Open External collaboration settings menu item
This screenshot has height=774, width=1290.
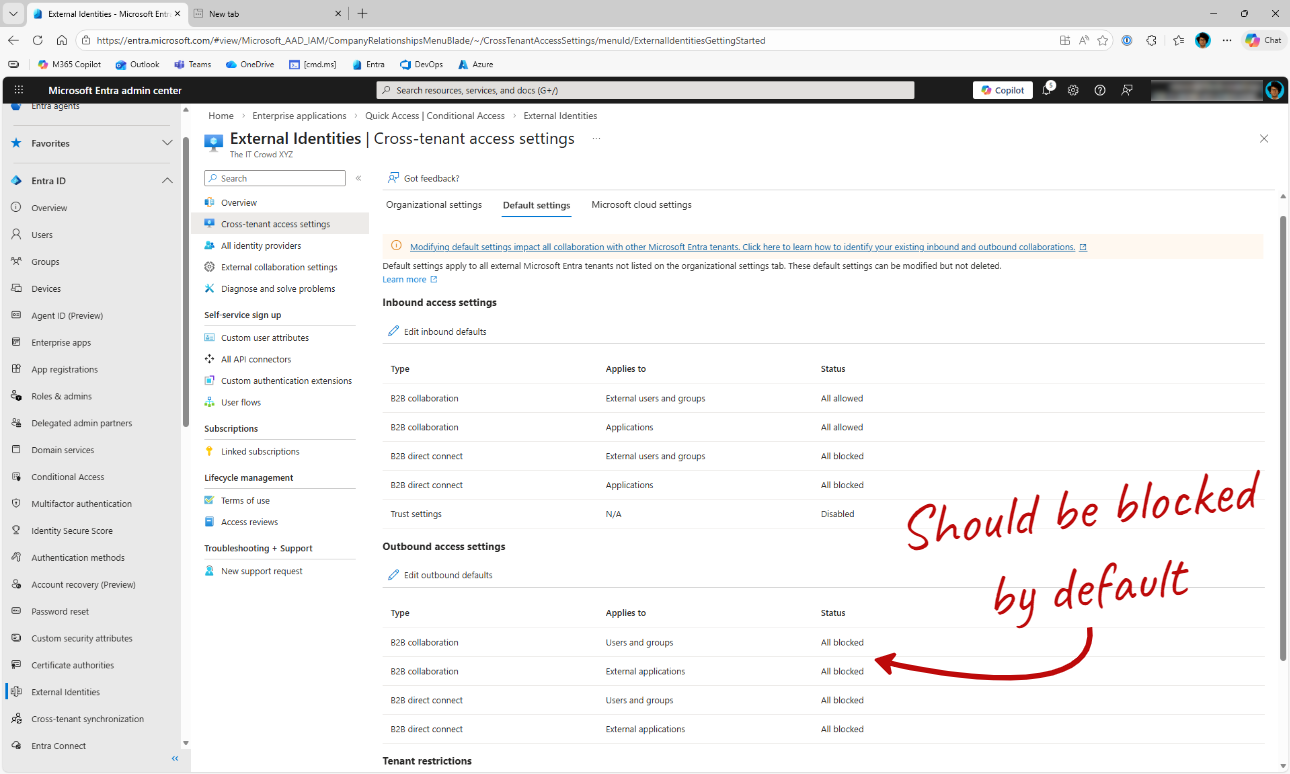pos(279,267)
